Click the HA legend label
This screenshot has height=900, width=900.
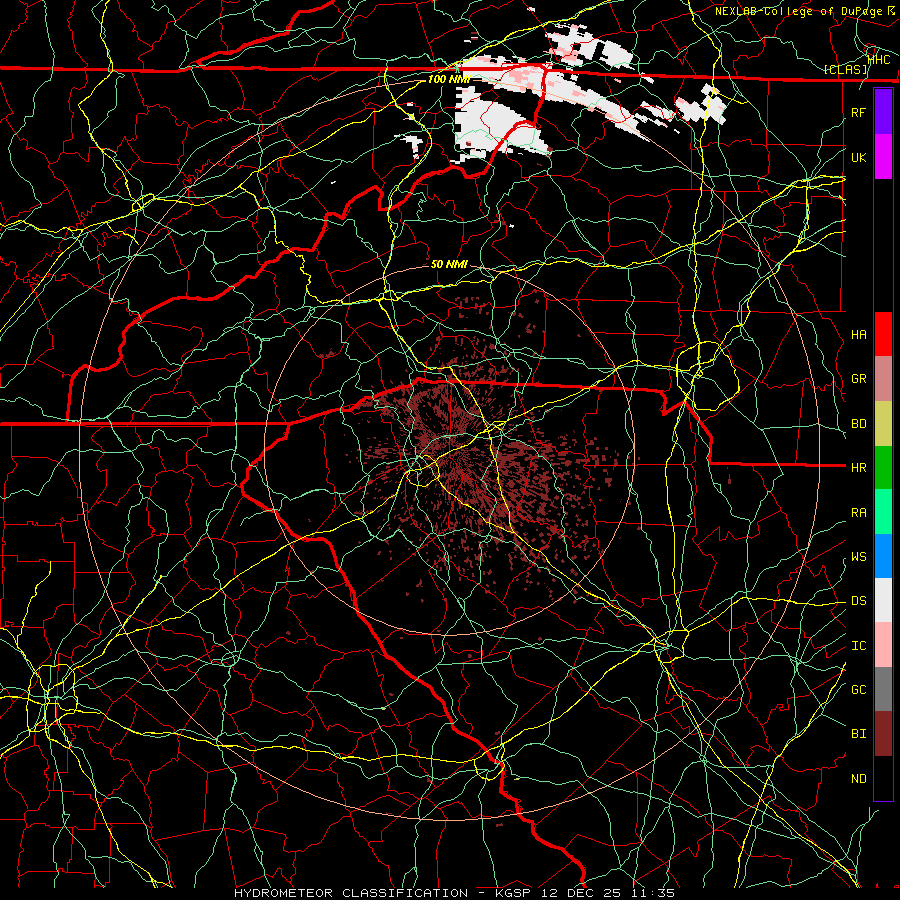(x=858, y=334)
